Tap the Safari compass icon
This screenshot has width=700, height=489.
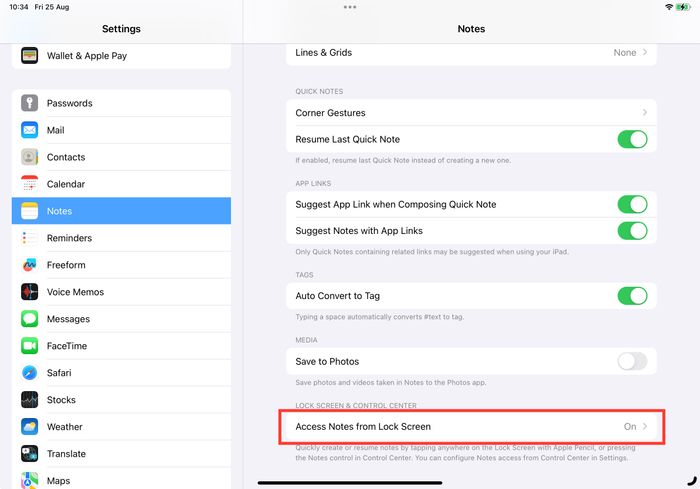(x=30, y=373)
